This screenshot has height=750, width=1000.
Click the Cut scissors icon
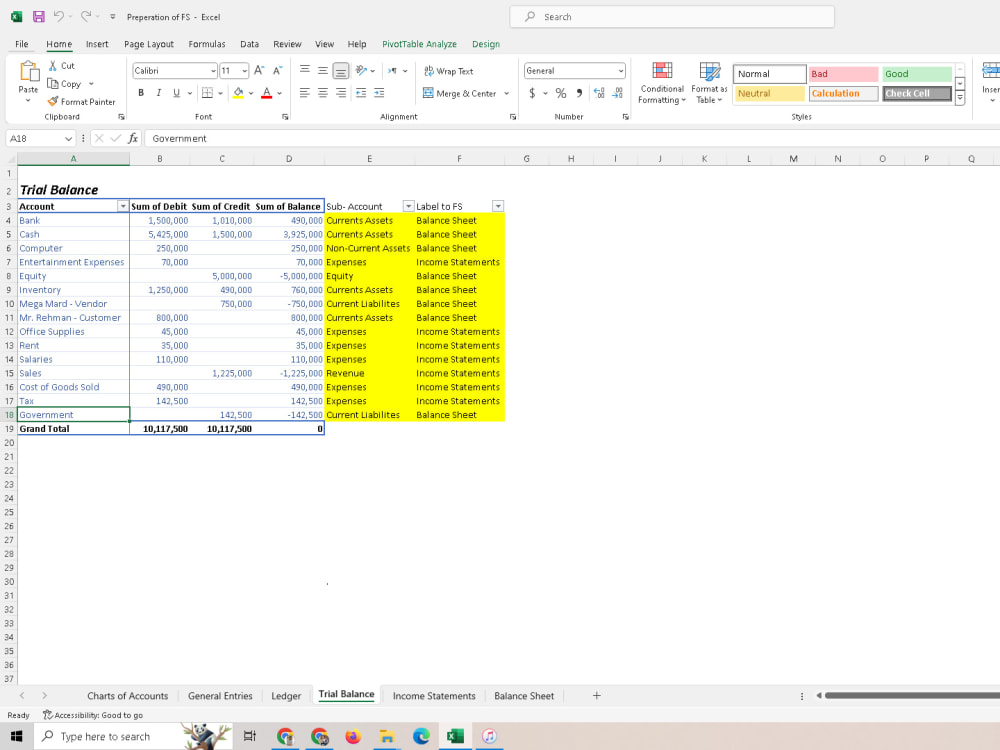click(53, 66)
